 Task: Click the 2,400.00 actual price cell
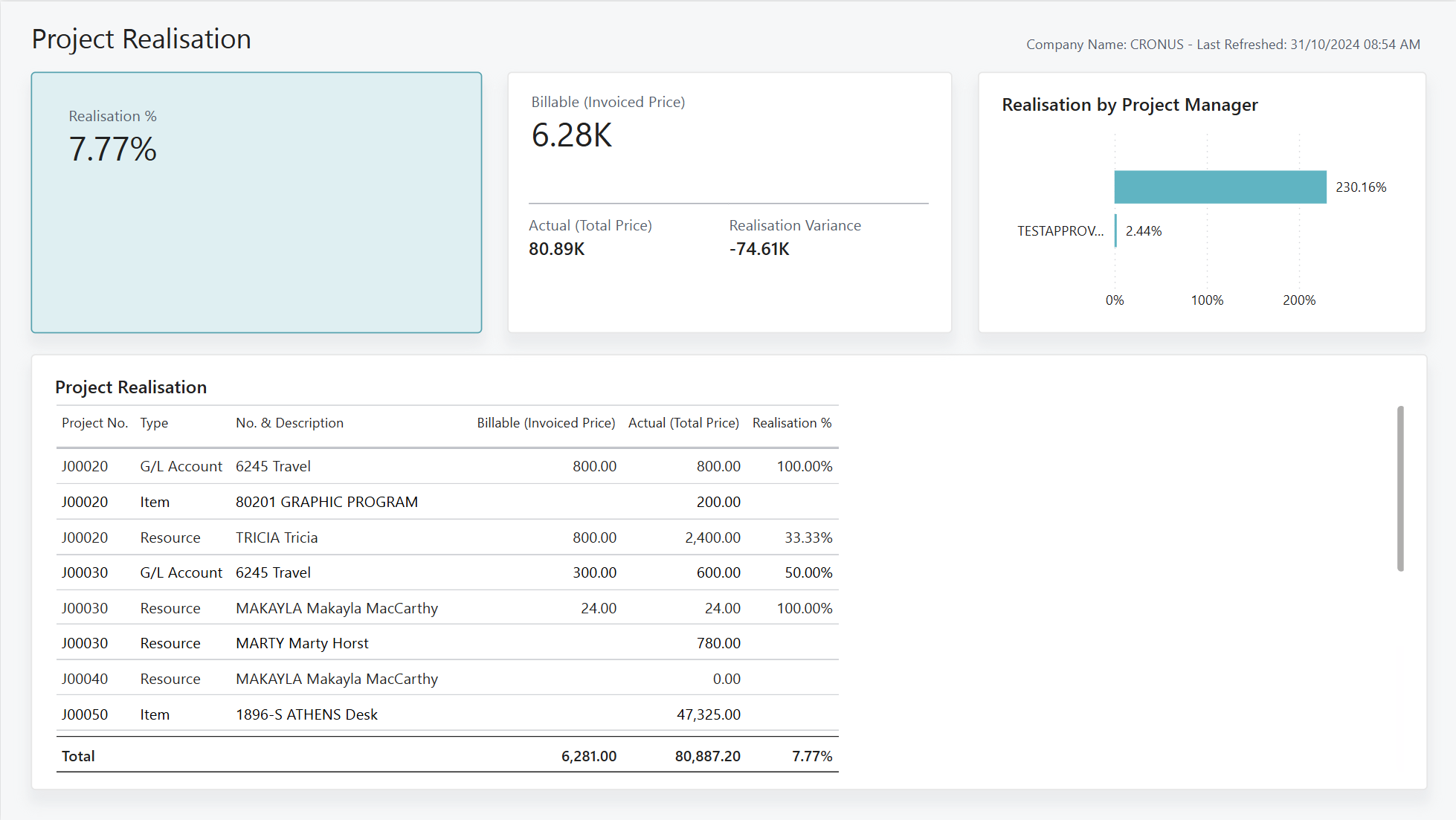point(712,537)
